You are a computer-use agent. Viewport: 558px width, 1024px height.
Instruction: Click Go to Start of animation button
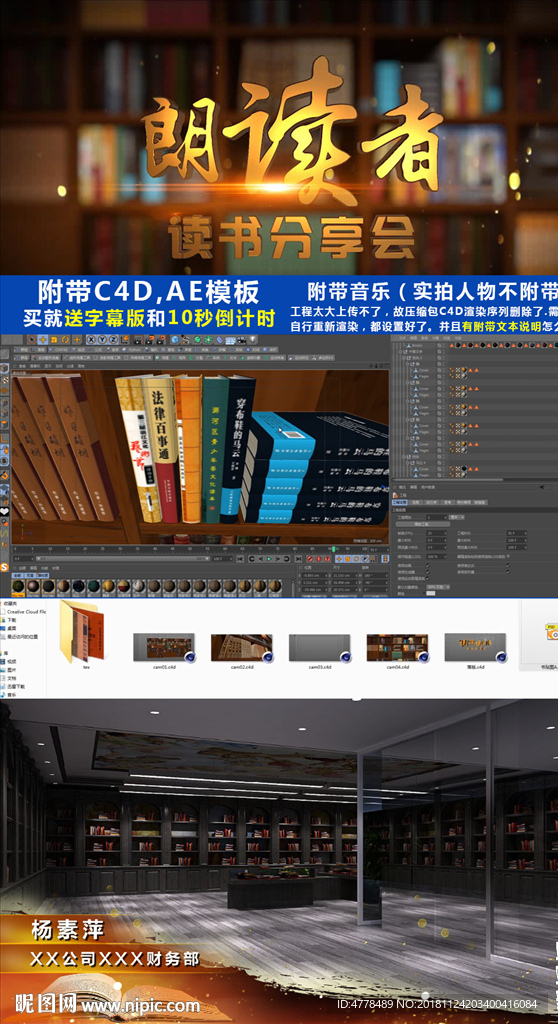(x=240, y=559)
